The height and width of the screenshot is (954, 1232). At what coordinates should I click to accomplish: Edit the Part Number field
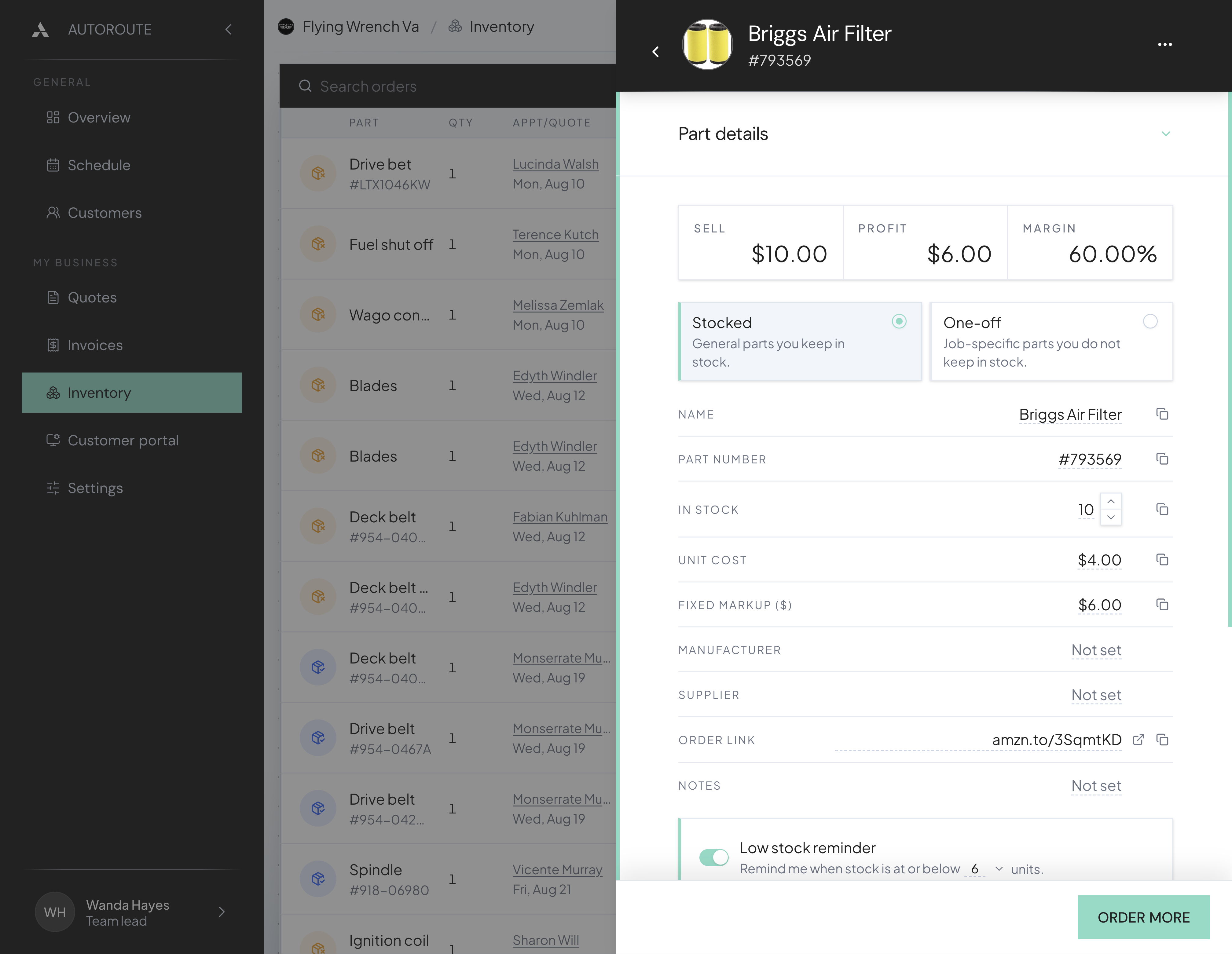[x=1090, y=459]
